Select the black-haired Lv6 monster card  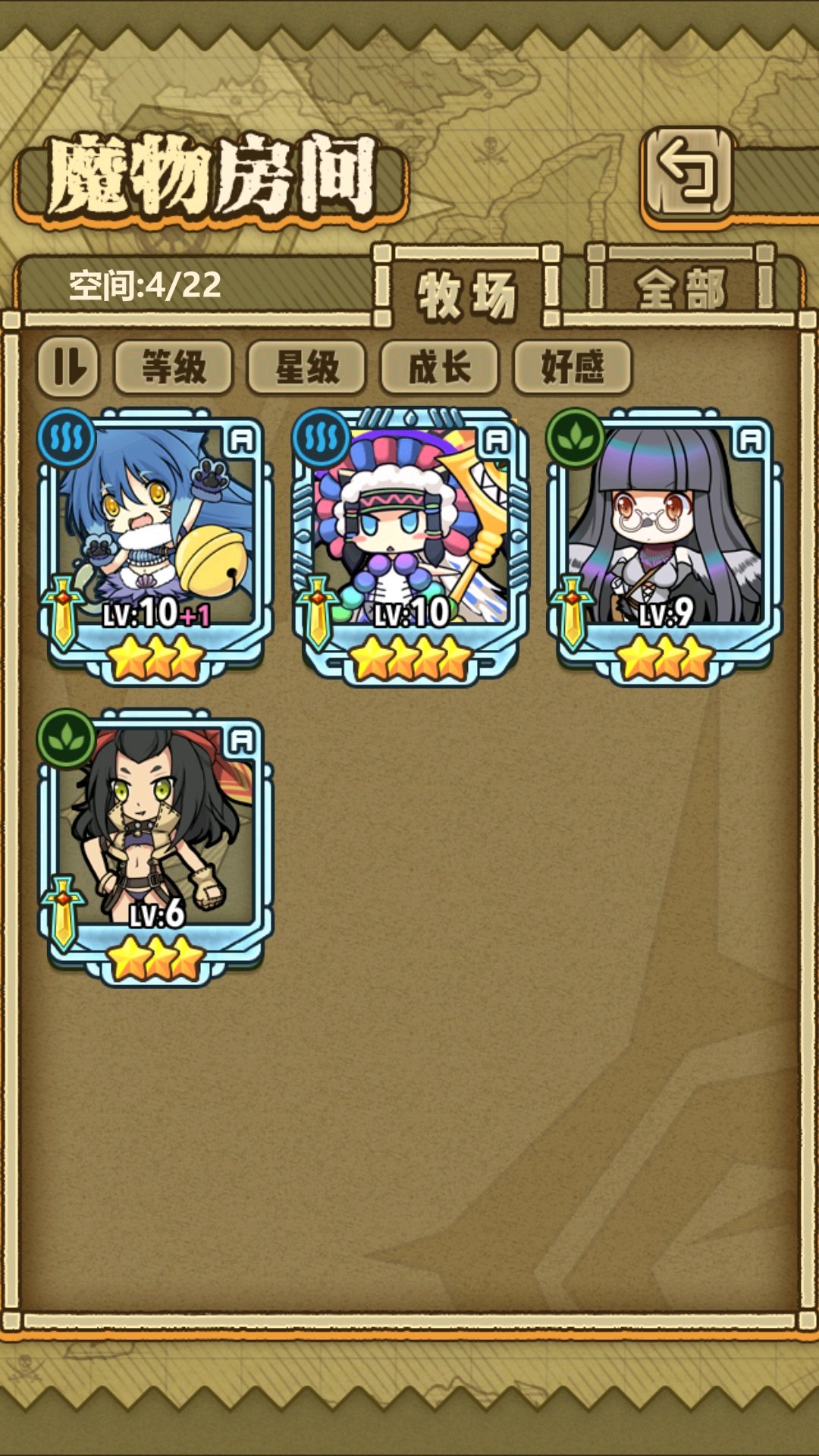pos(156,846)
